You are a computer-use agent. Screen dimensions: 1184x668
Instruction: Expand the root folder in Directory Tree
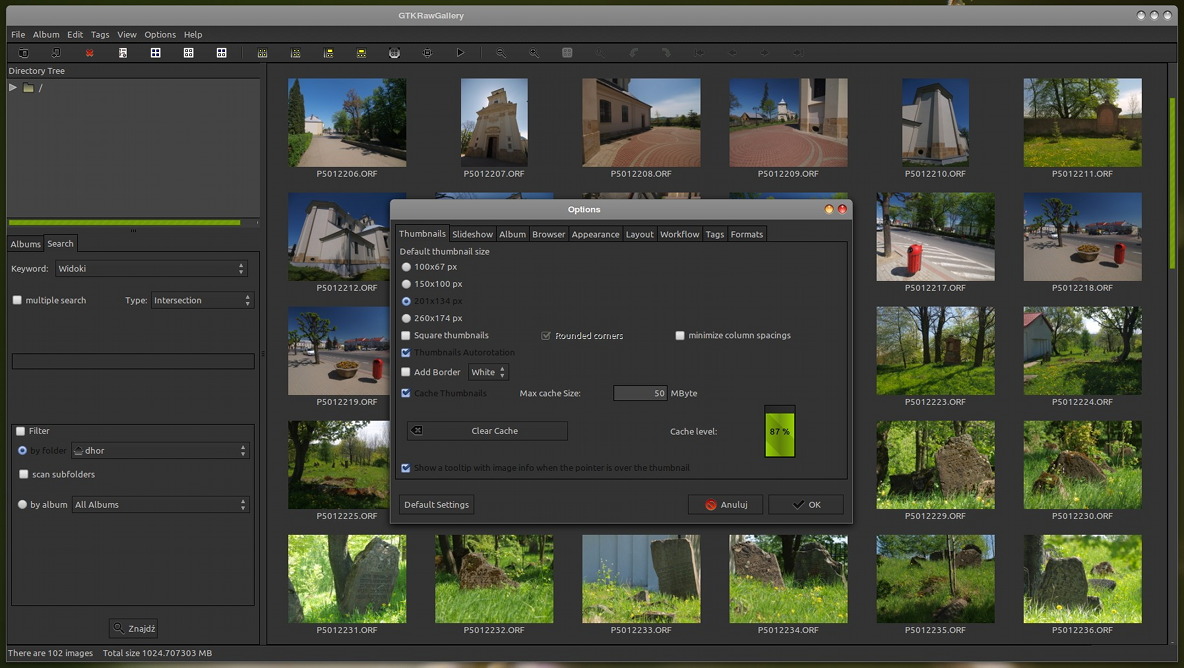point(13,88)
